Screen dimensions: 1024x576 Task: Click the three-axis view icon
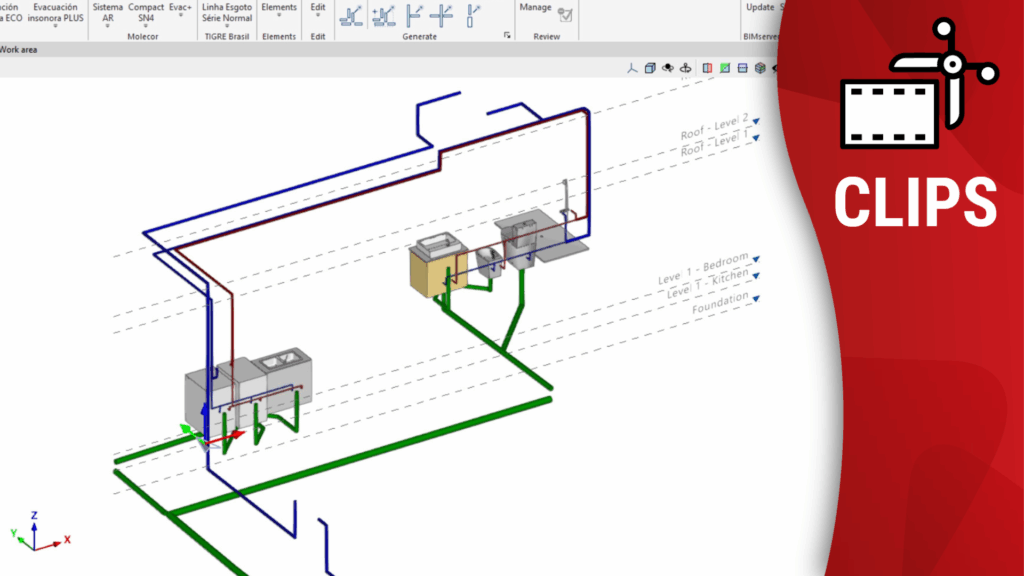click(632, 68)
